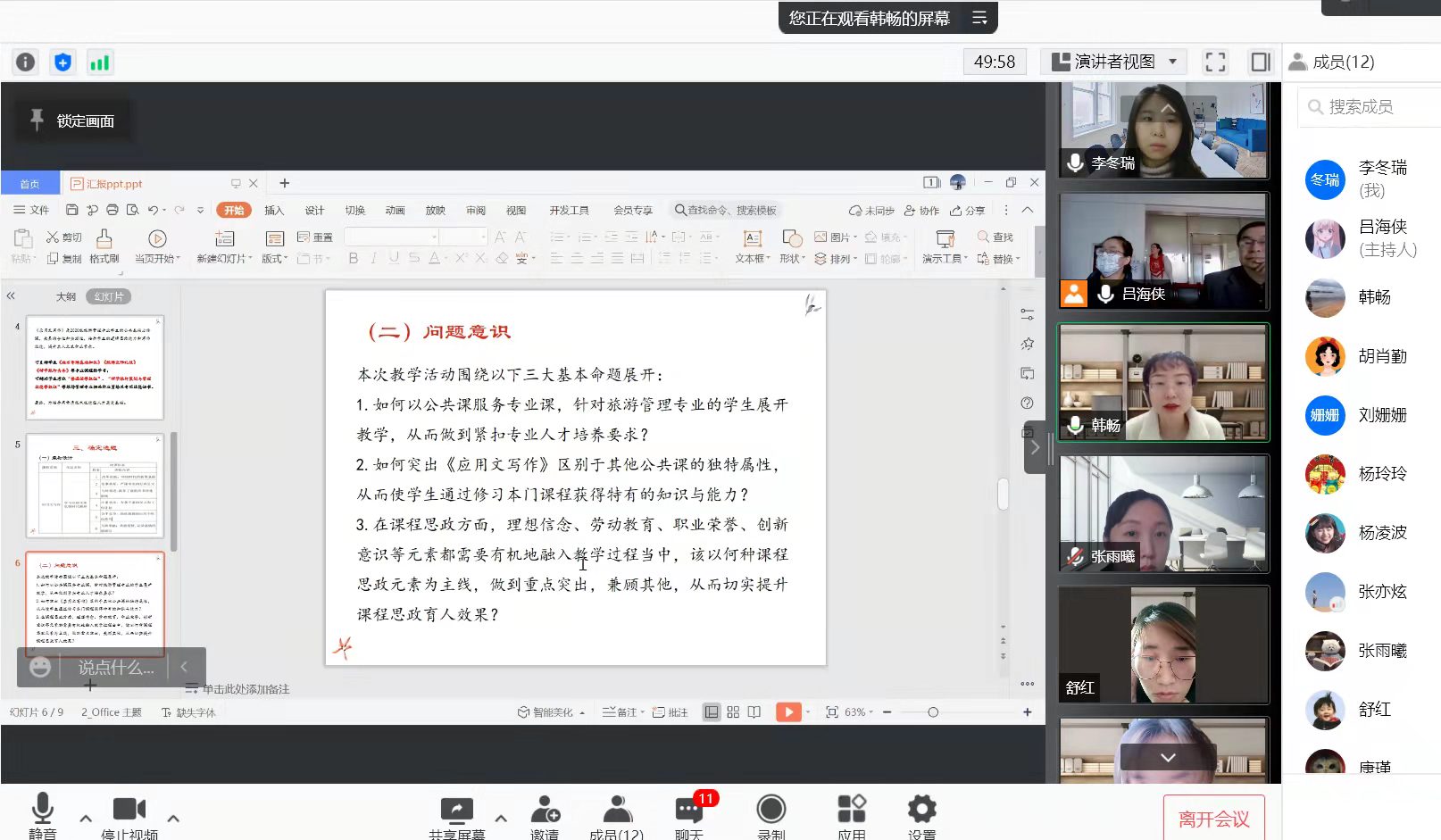This screenshot has height=840, width=1441.
Task: Open the 设置 settings gear
Action: [921, 816]
